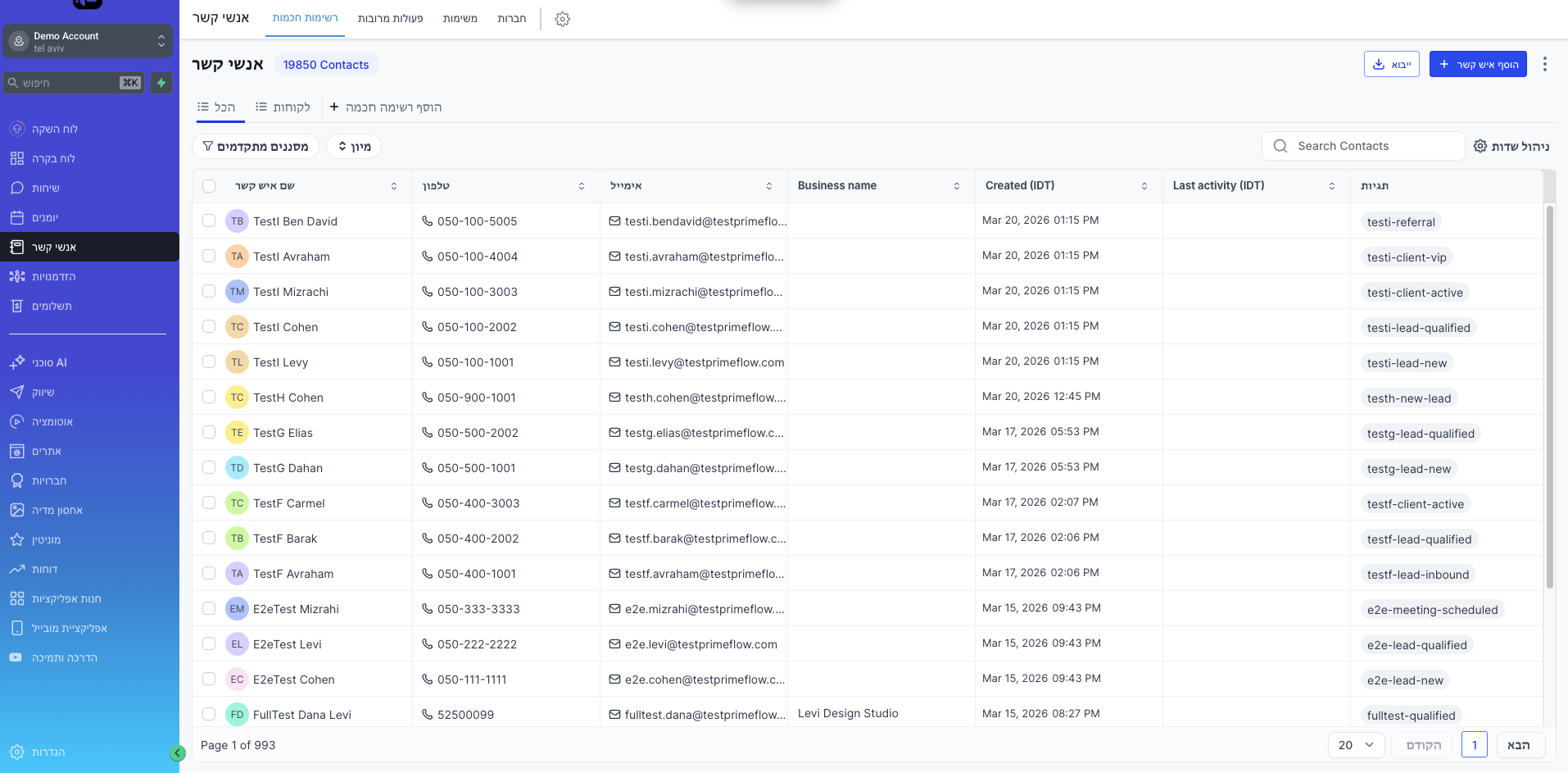Toggle the select-all contacts checkbox in header
Image resolution: width=1568 pixels, height=773 pixels.
pyautogui.click(x=209, y=186)
